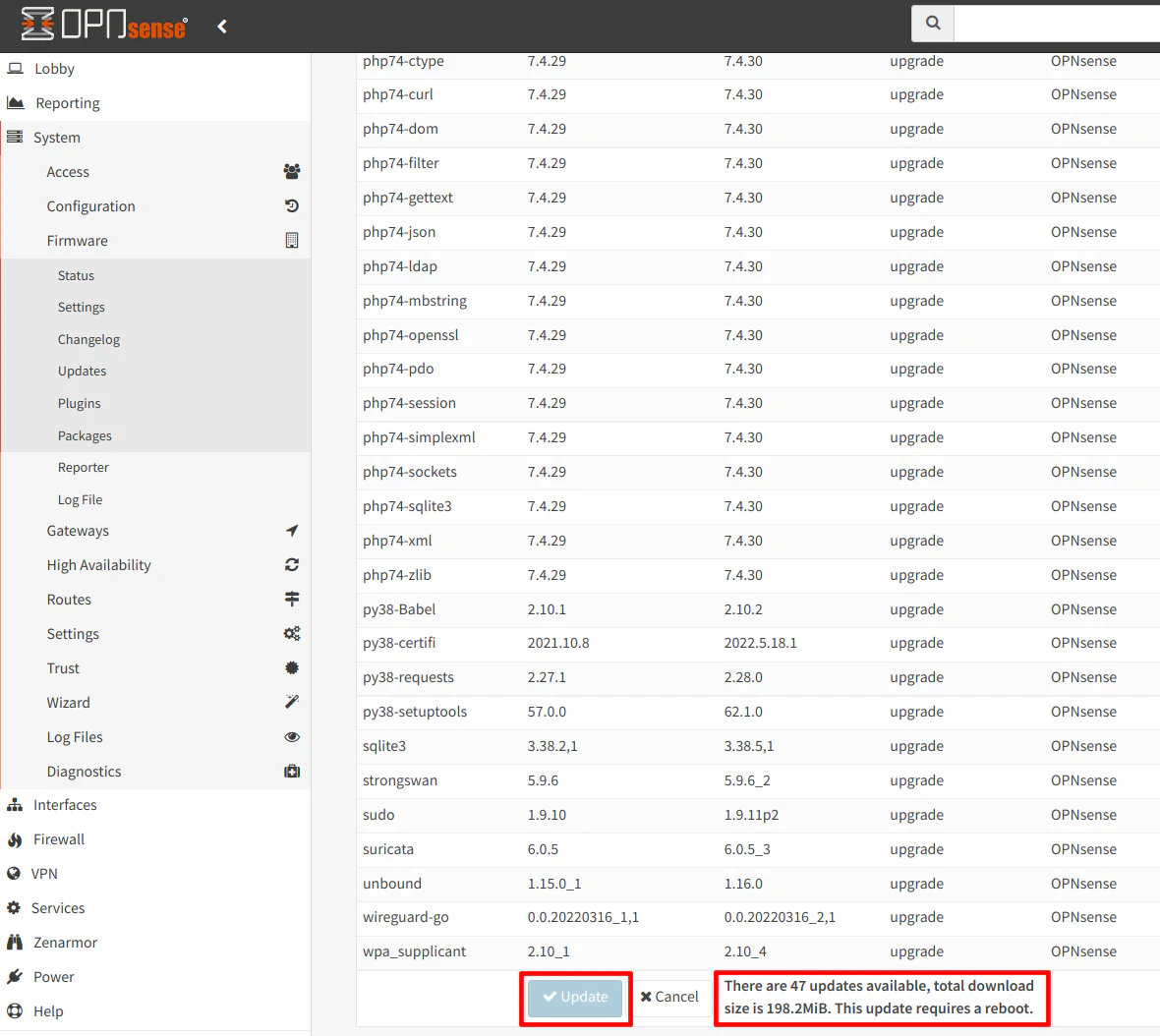Screen dimensions: 1160x1036
Task: Expand the System Settings submenu with gears
Action: pos(73,634)
